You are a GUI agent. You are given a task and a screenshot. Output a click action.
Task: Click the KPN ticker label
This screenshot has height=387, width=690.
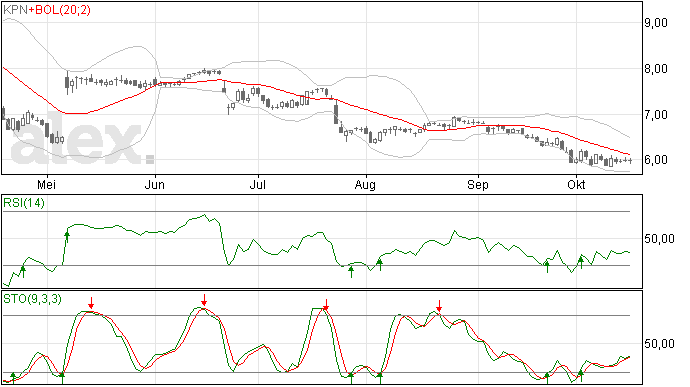pos(16,10)
